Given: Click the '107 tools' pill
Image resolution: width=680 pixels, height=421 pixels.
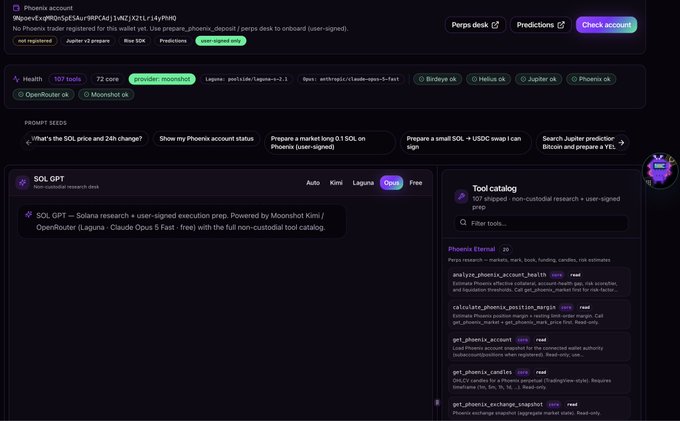Looking at the screenshot, I should tap(67, 79).
